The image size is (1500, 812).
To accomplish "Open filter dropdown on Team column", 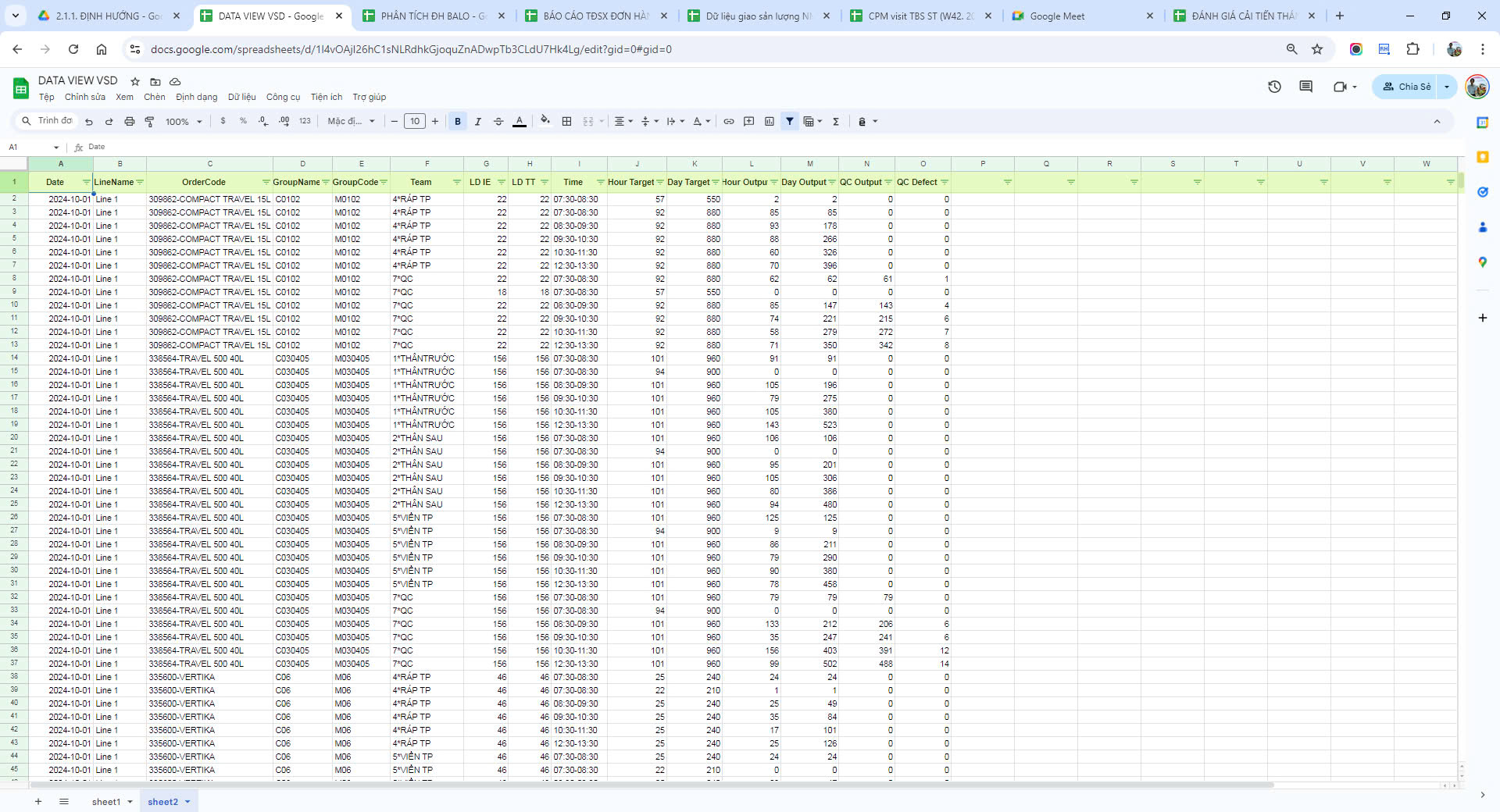I will pyautogui.click(x=457, y=183).
